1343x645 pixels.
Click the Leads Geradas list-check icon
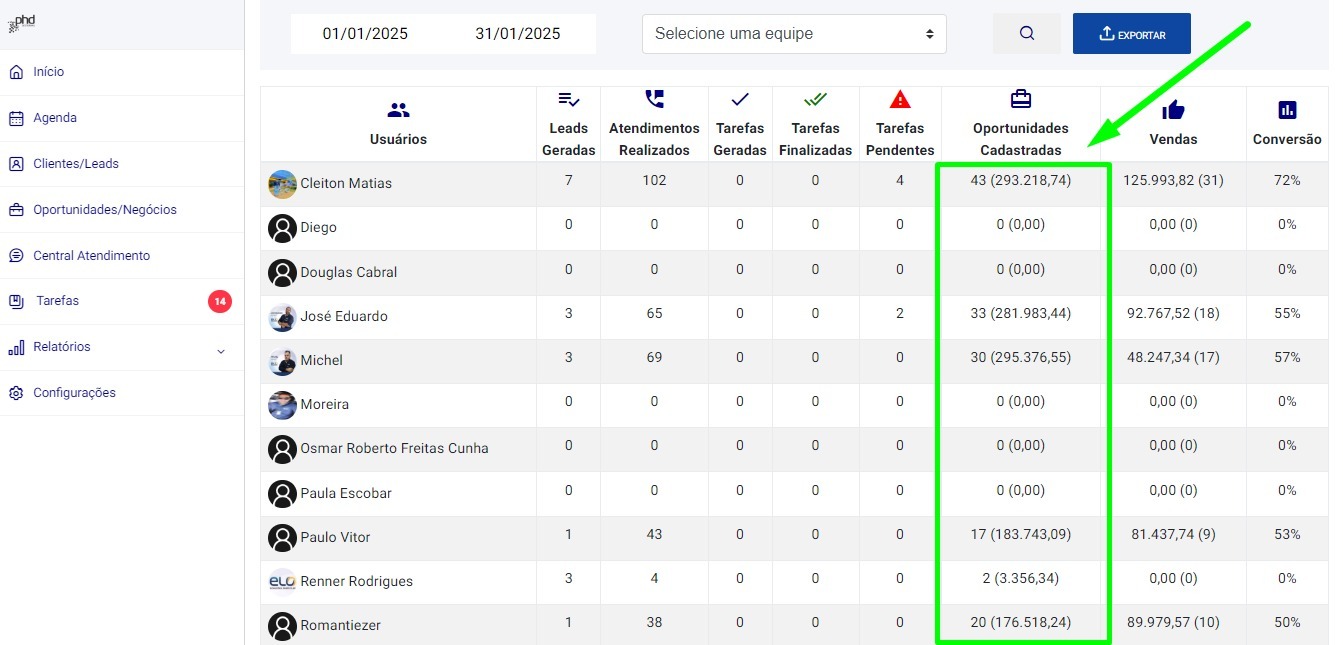coord(568,99)
